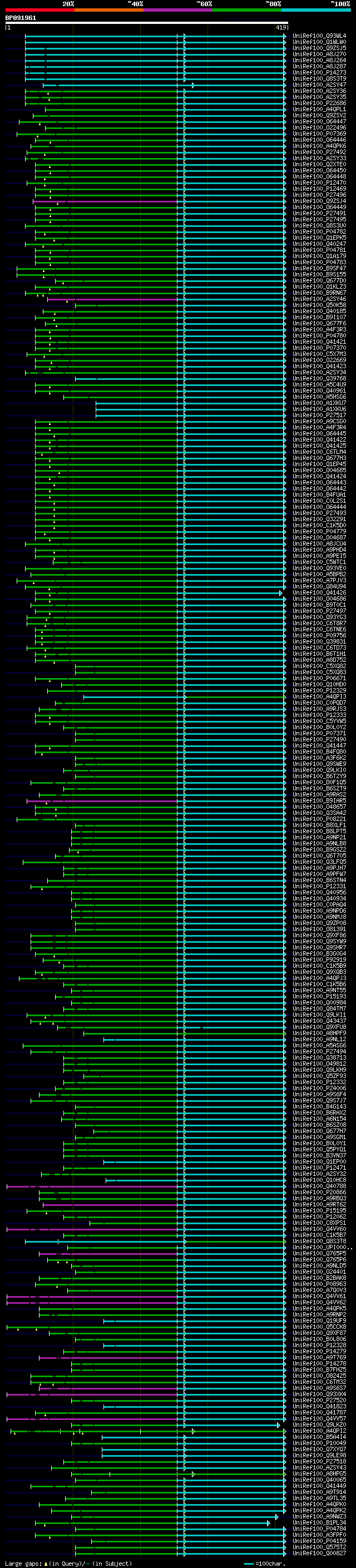
Task: Click label UniRef100_A4QPK6
Action: pos(319,146)
